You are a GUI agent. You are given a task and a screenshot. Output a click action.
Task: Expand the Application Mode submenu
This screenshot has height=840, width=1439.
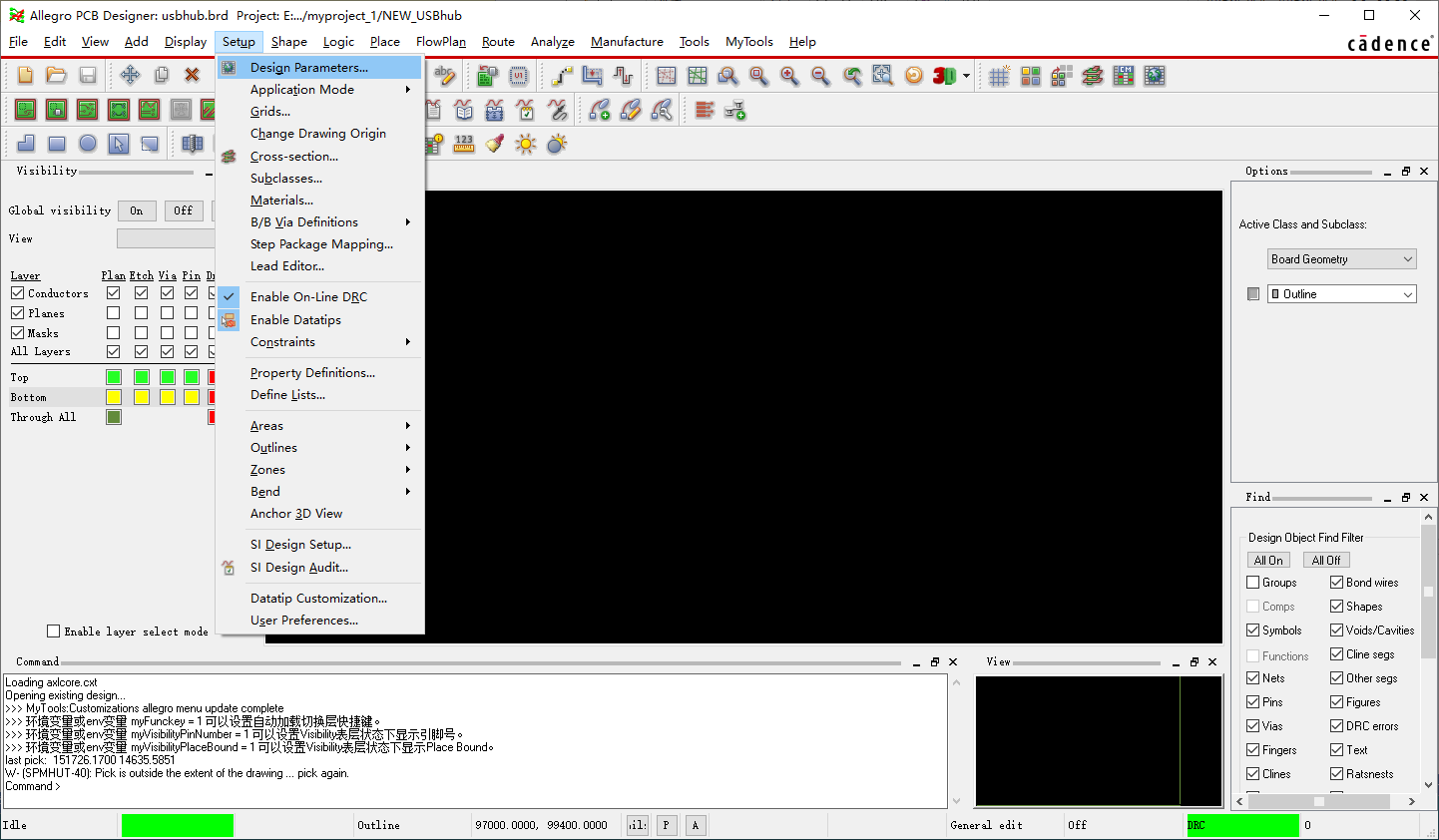(320, 90)
